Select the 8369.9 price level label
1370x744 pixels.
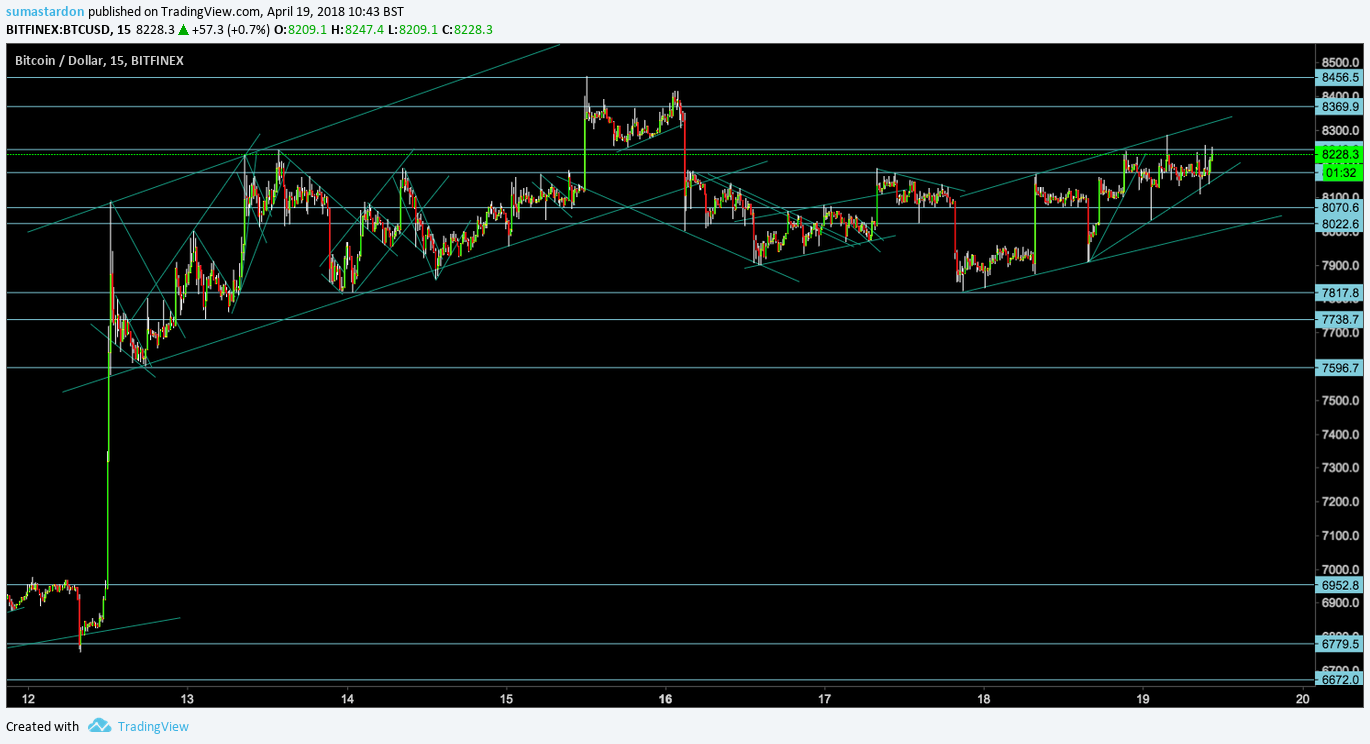click(x=1340, y=106)
